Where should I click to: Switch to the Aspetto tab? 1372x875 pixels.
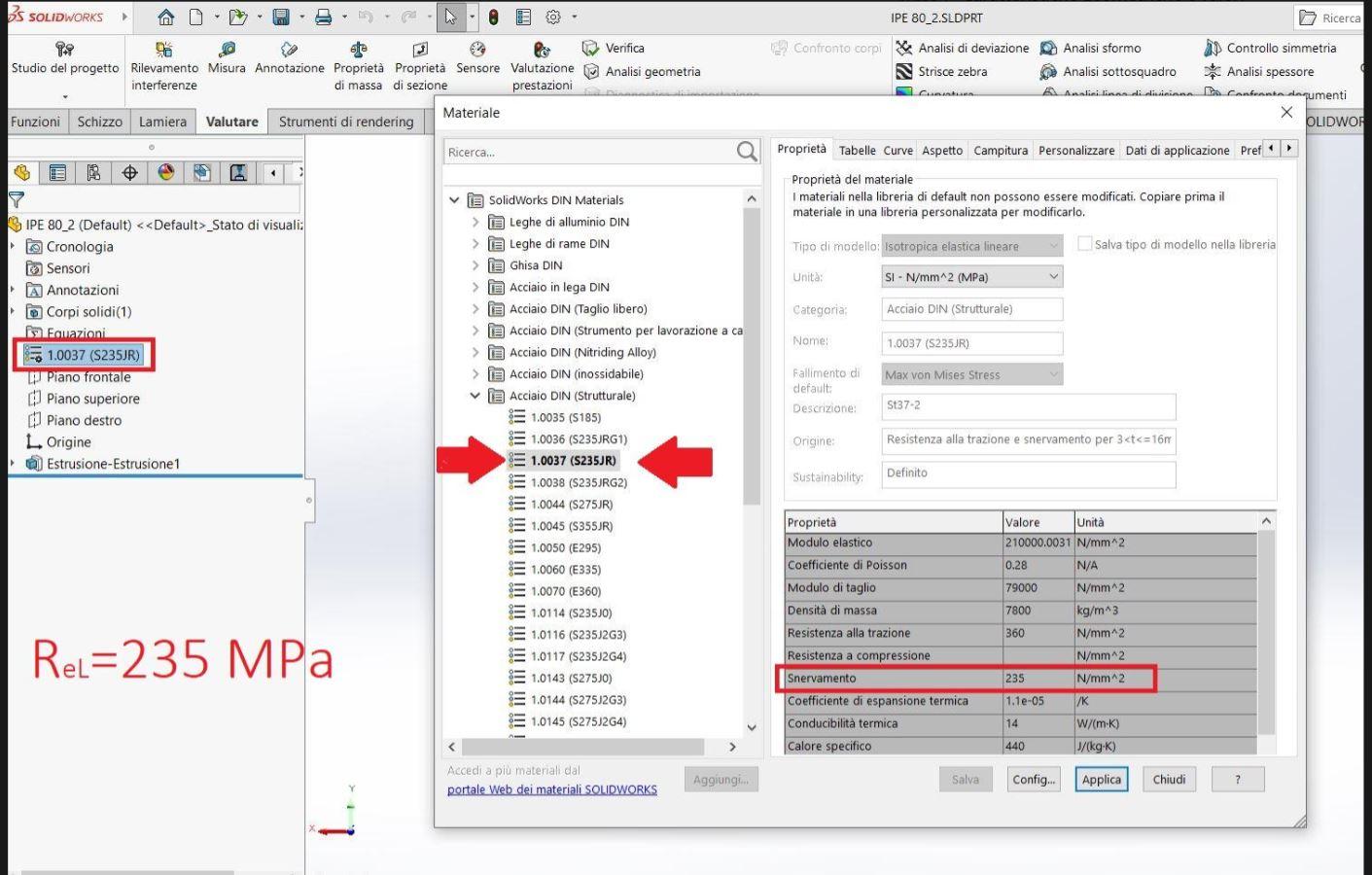click(x=941, y=151)
